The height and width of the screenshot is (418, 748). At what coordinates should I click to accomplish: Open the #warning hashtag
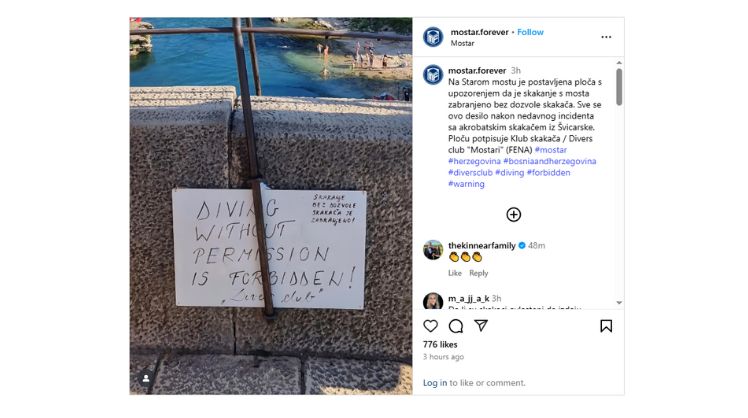pos(466,184)
